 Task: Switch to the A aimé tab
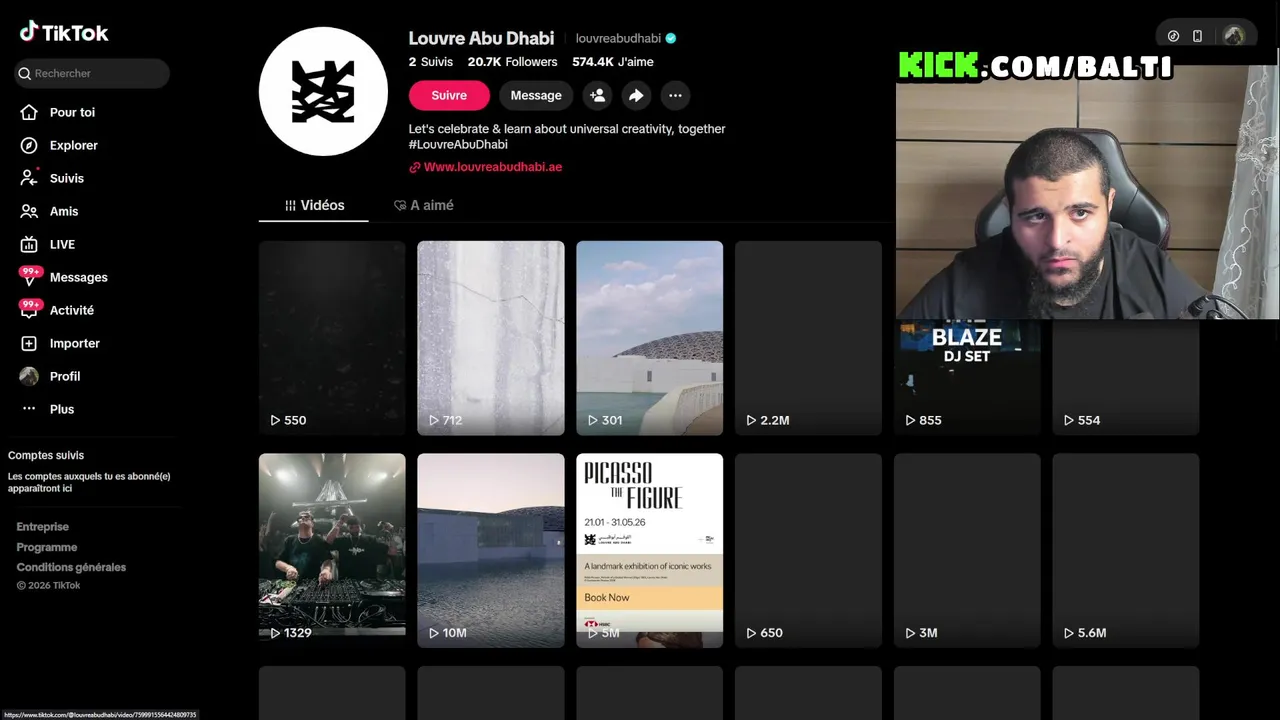(424, 205)
